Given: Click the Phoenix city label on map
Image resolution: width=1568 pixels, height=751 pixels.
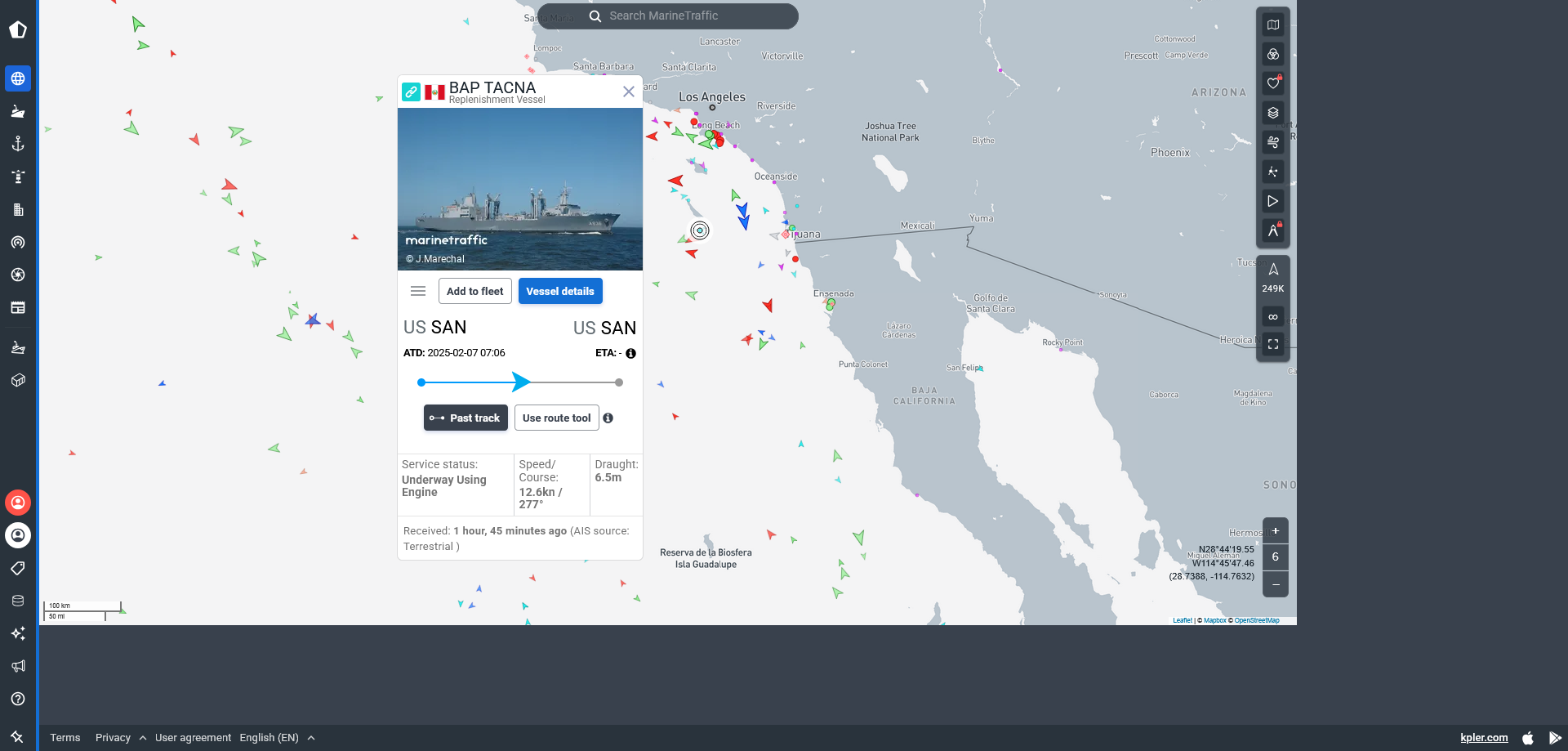Looking at the screenshot, I should [x=1170, y=152].
